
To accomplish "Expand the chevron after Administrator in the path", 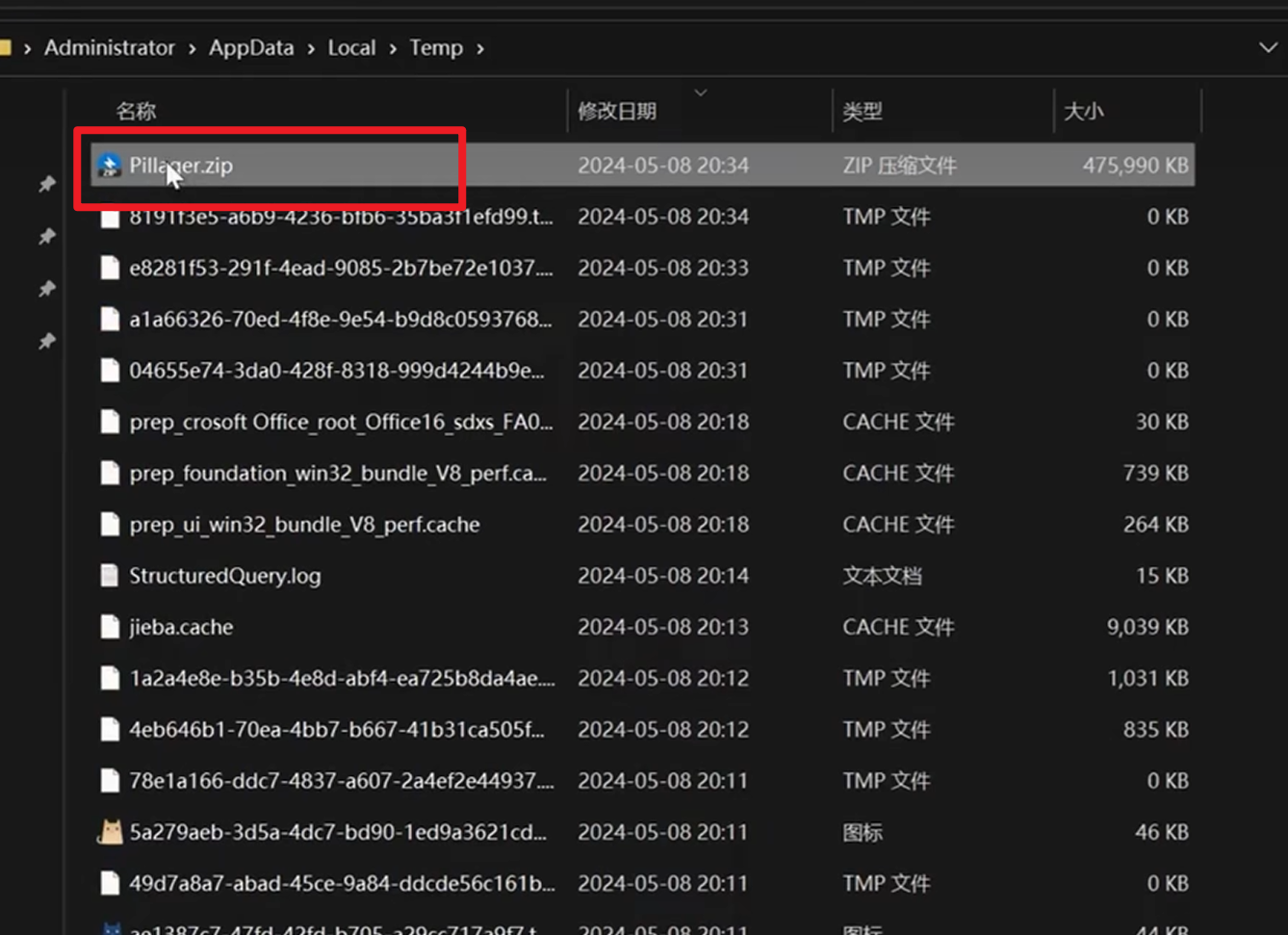I will (192, 48).
